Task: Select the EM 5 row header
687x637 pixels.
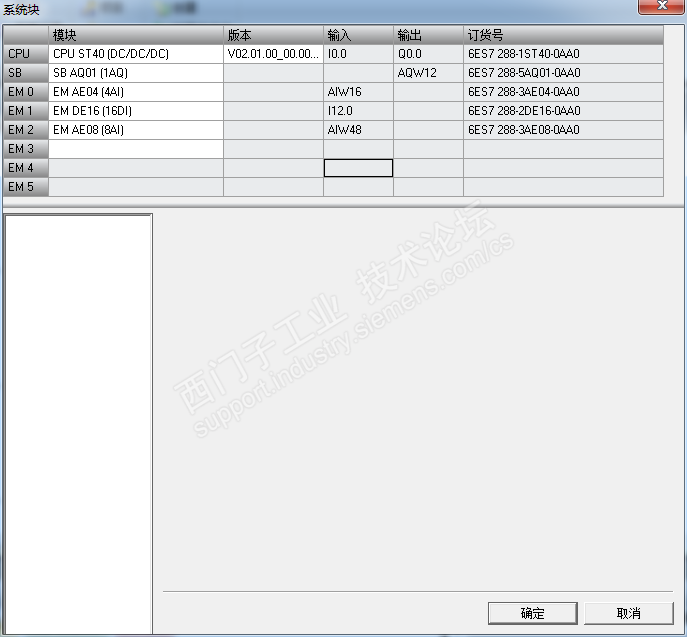Action: click(26, 187)
